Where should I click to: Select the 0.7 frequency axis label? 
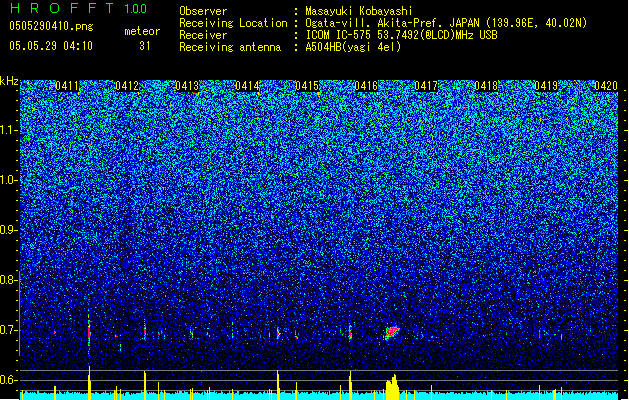(8, 330)
